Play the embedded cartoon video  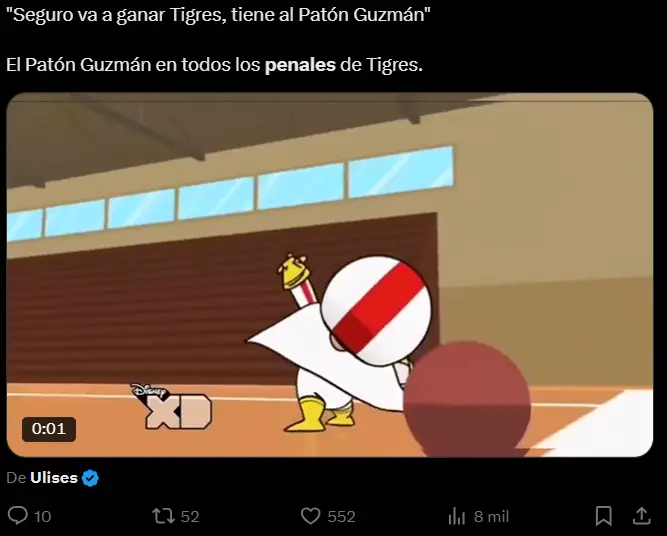[x=330, y=275]
